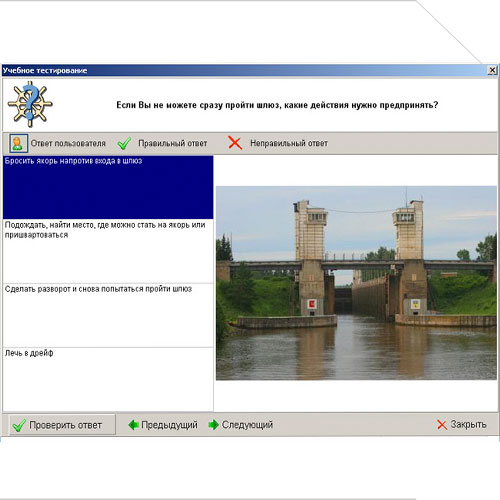Viewport: 500px width, 500px height.
Task: Click the ship wheel question mark icon
Action: [x=30, y=104]
